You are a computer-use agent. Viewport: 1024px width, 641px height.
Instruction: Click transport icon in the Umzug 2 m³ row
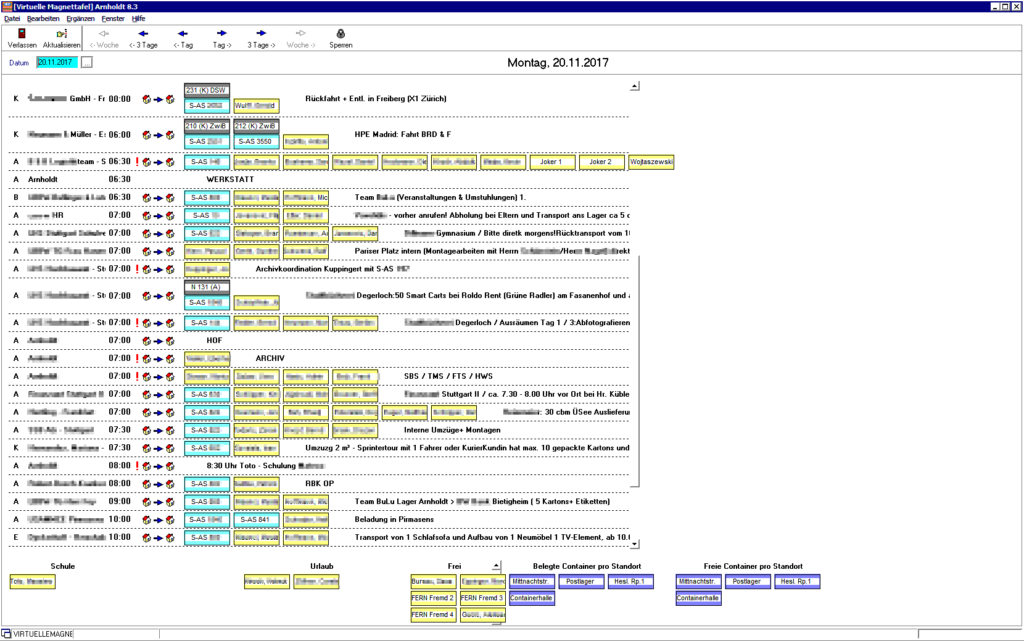[158, 448]
